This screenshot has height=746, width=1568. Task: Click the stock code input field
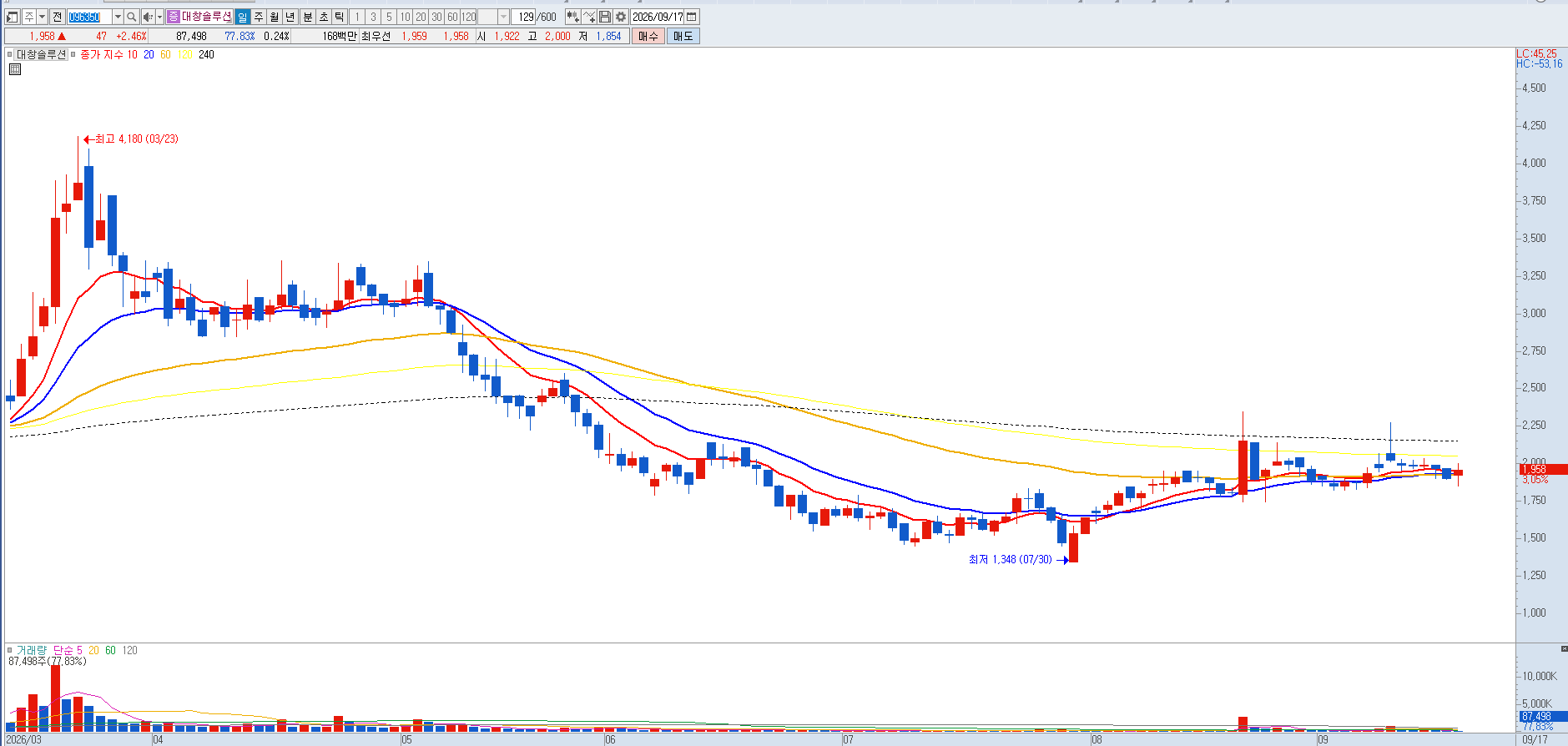(x=88, y=17)
